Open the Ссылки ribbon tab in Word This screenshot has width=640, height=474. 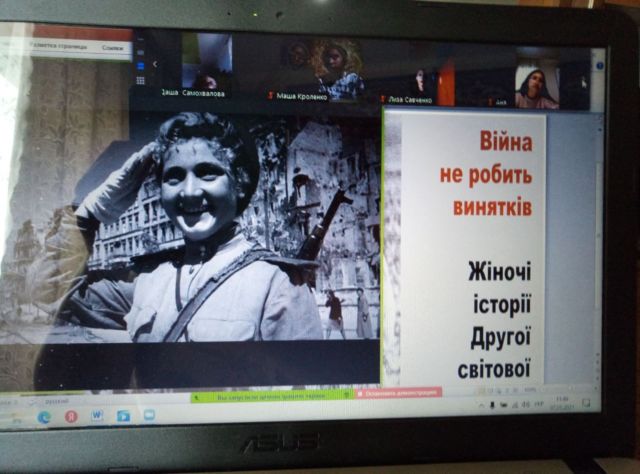113,48
